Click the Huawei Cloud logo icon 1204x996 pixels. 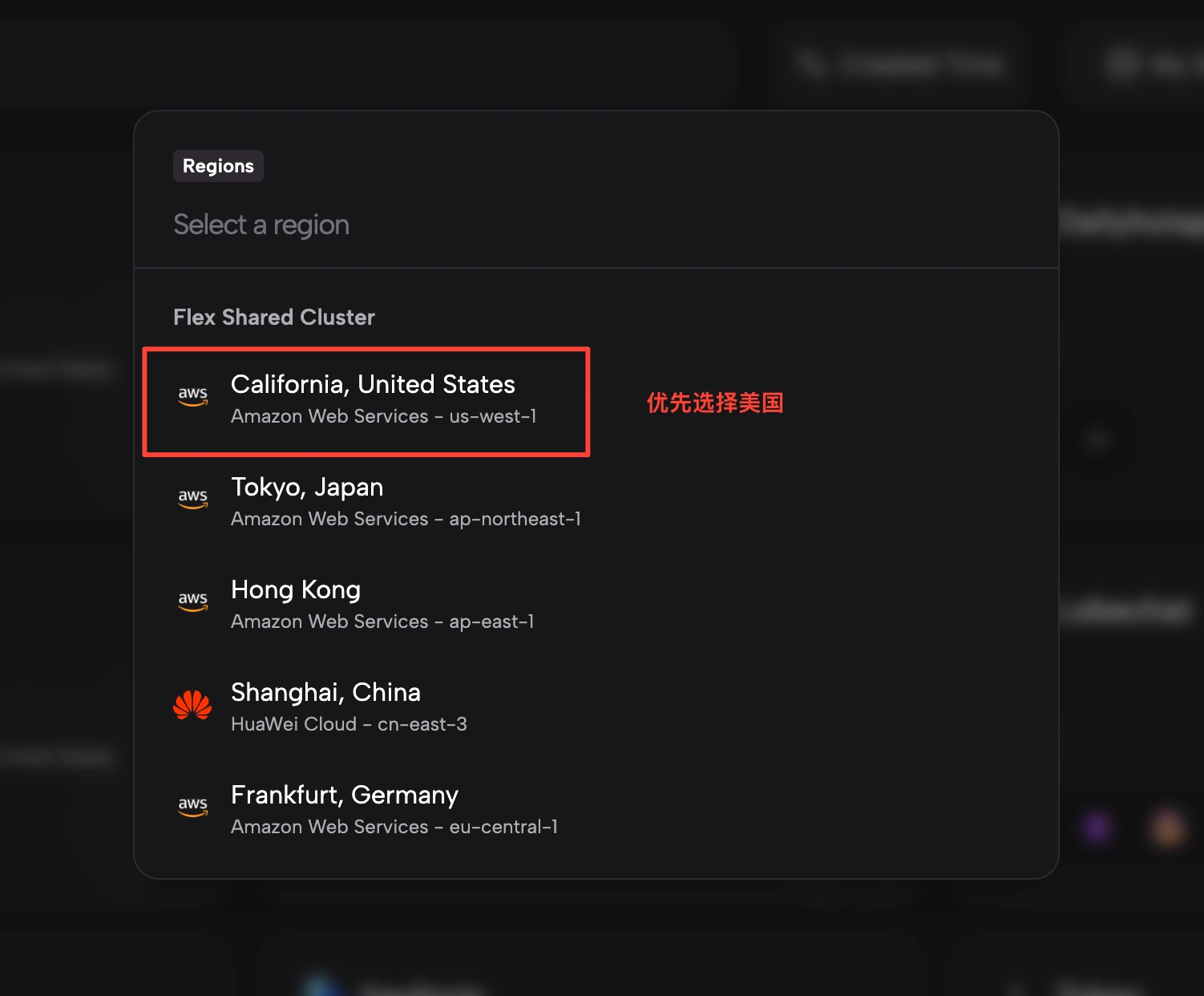tap(192, 705)
